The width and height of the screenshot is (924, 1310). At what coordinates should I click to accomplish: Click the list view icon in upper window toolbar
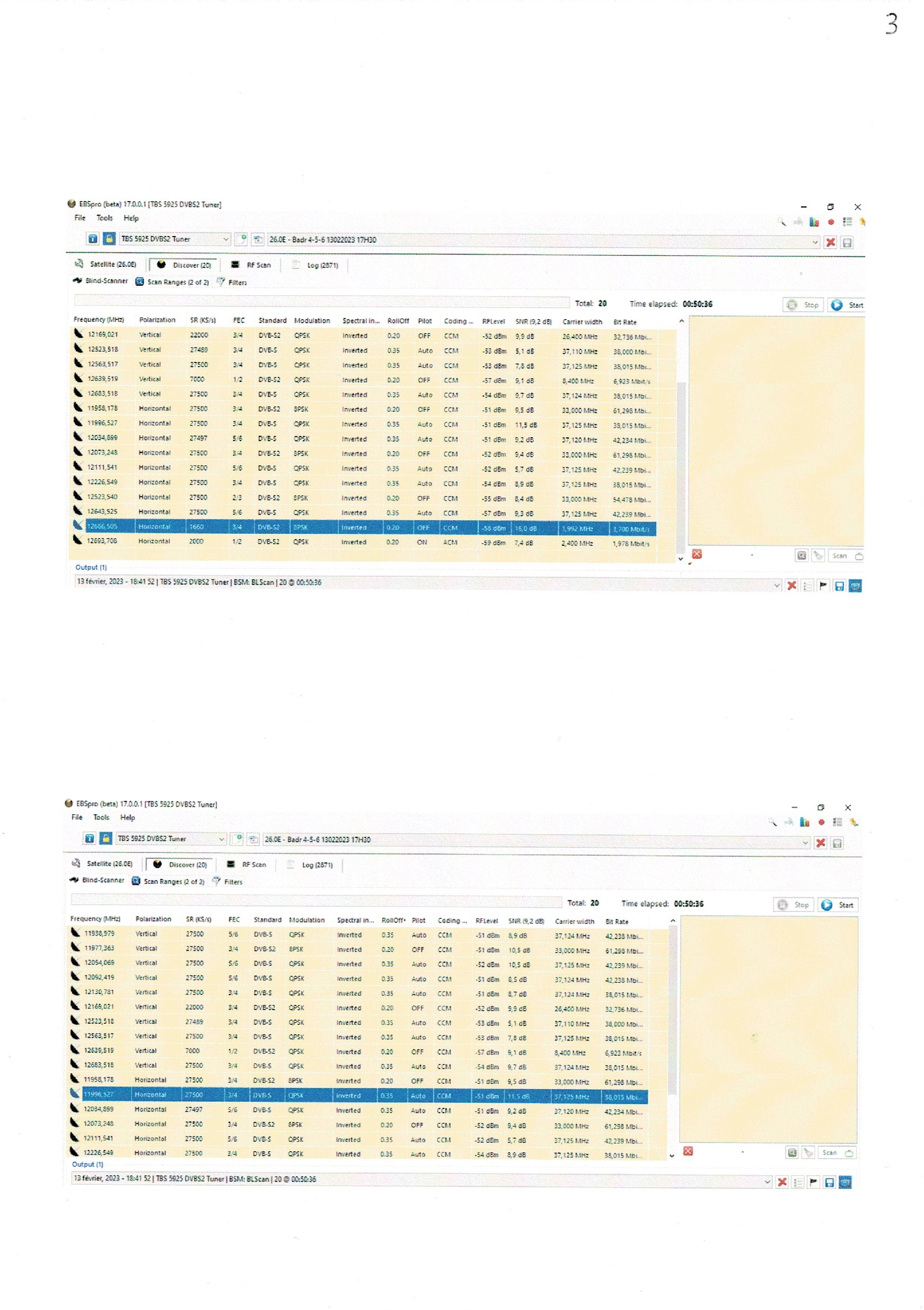point(847,222)
